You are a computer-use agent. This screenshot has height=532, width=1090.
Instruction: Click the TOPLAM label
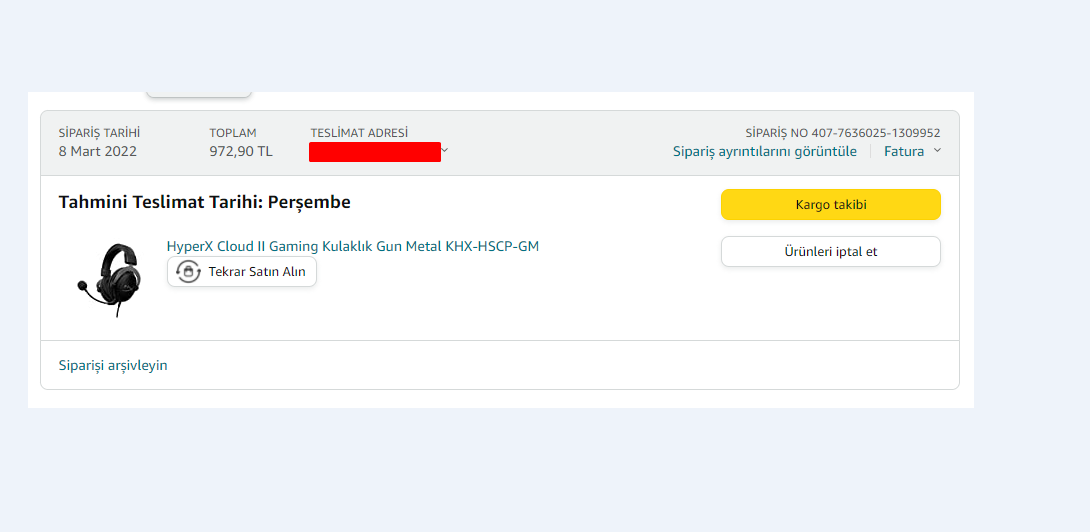[x=233, y=133]
